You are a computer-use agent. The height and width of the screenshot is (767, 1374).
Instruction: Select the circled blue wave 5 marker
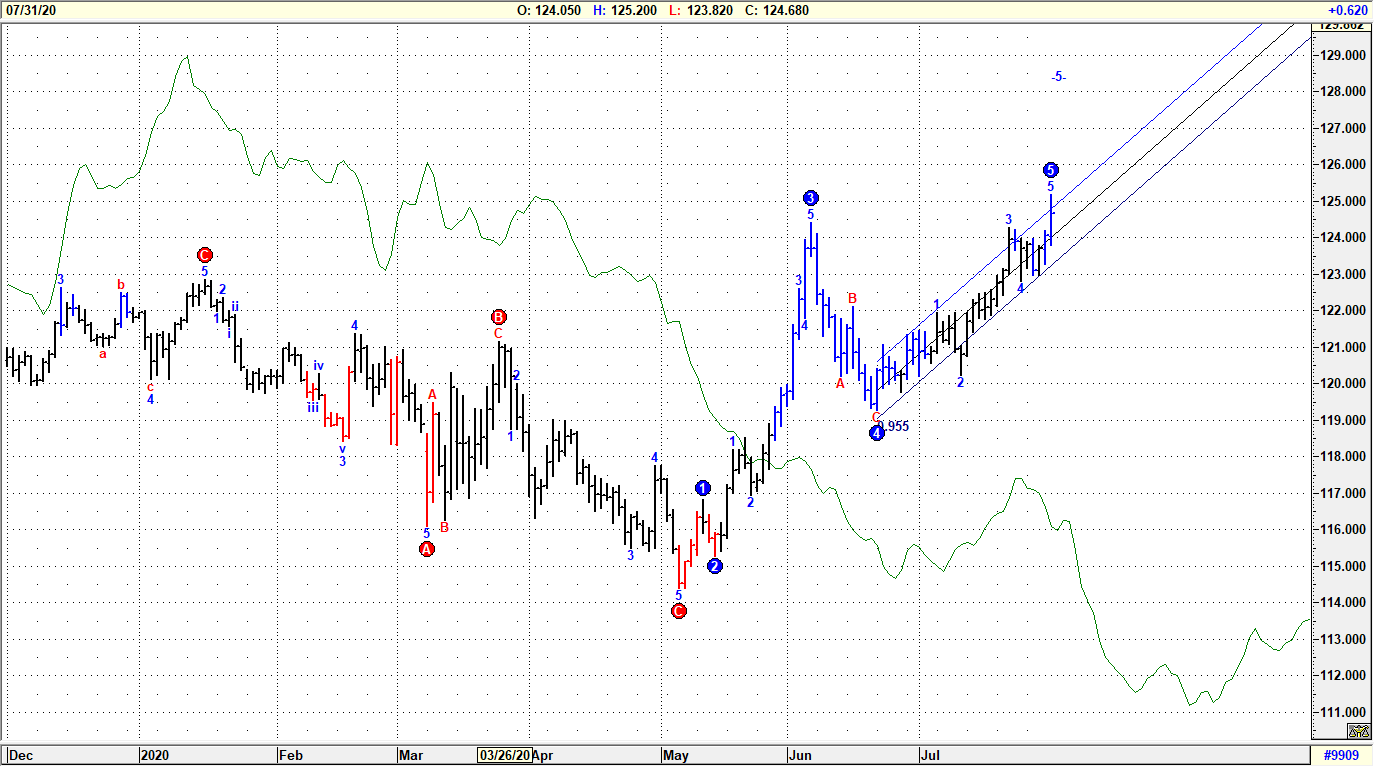tap(1049, 170)
